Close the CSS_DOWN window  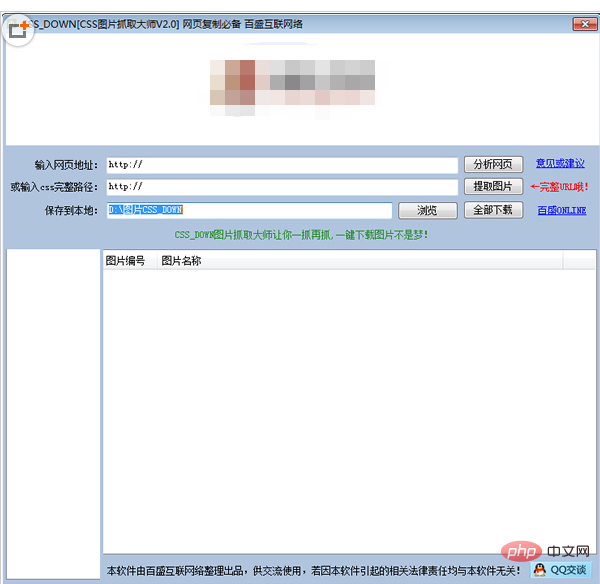(585, 24)
